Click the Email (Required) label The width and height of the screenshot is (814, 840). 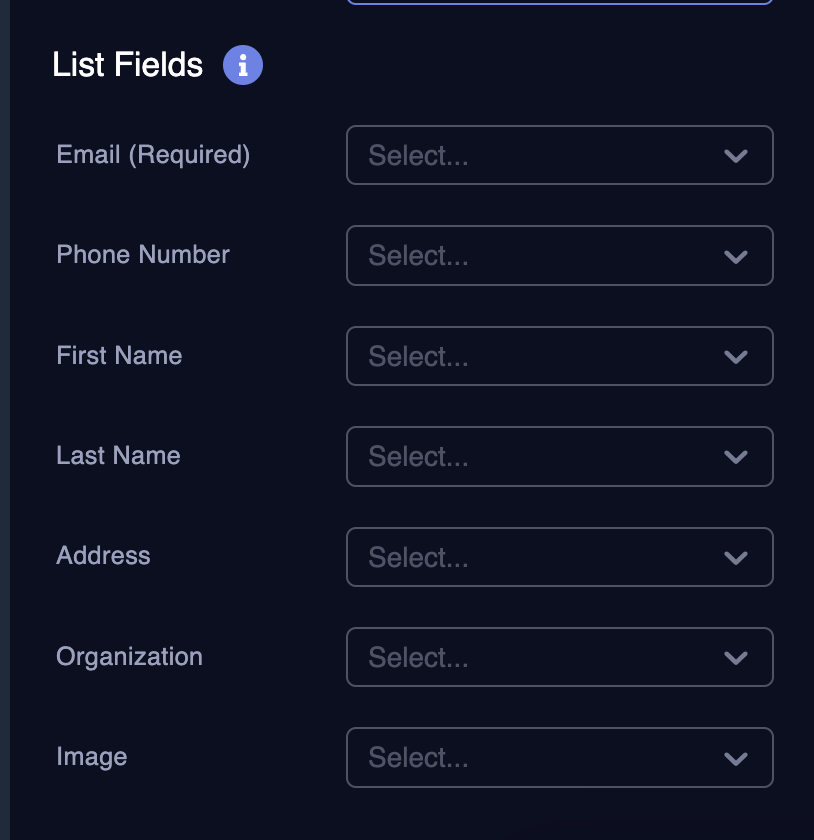click(153, 155)
